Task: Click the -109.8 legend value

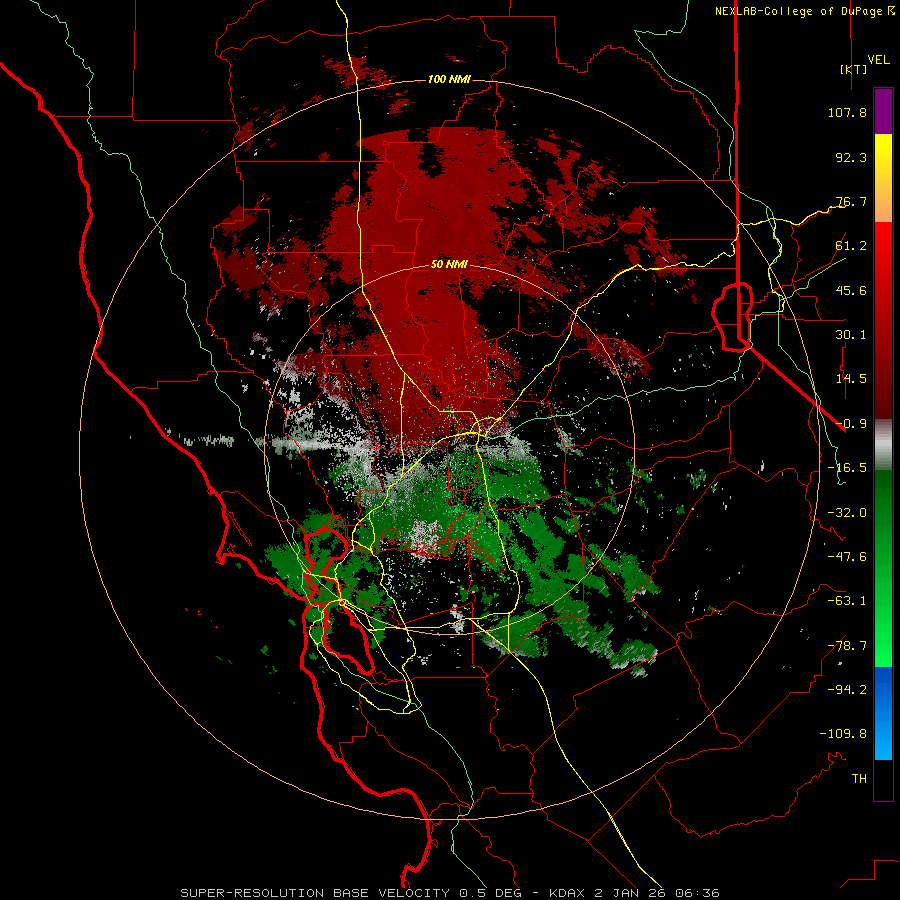Action: coord(843,734)
